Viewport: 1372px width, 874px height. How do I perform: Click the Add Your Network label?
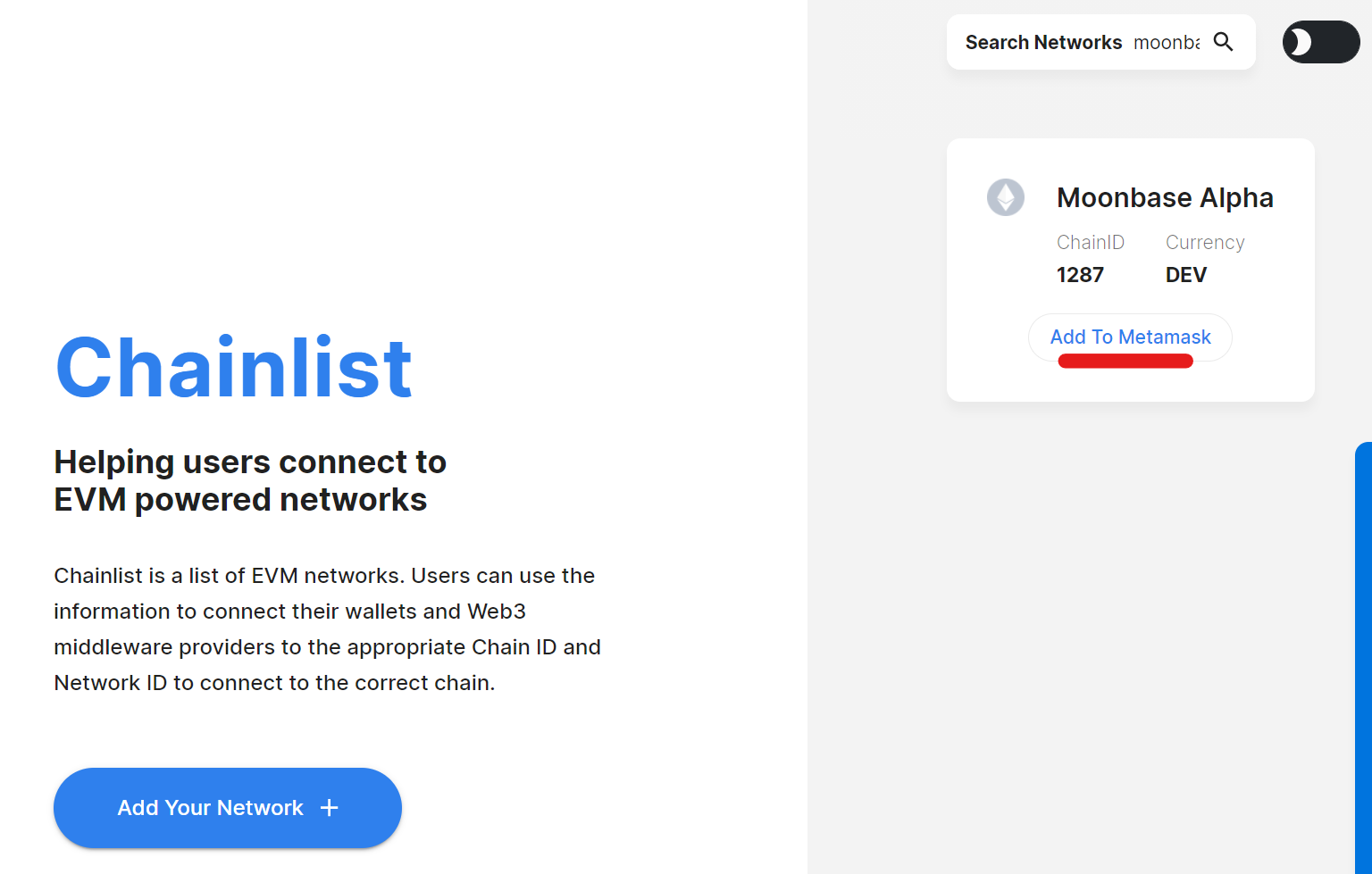210,808
